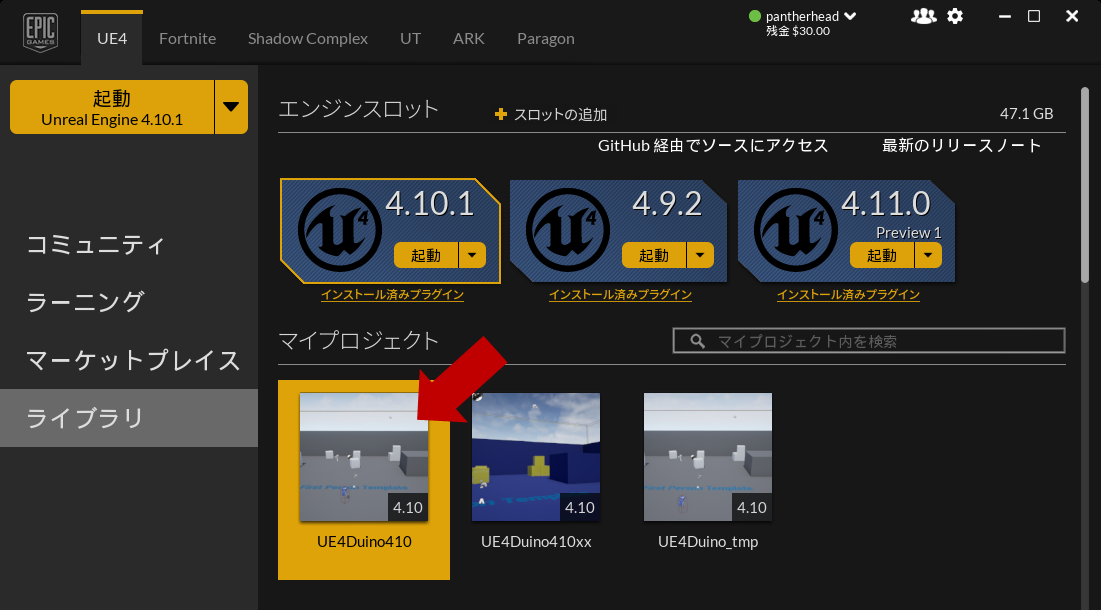
Task: Open the settings gear icon
Action: click(x=955, y=16)
